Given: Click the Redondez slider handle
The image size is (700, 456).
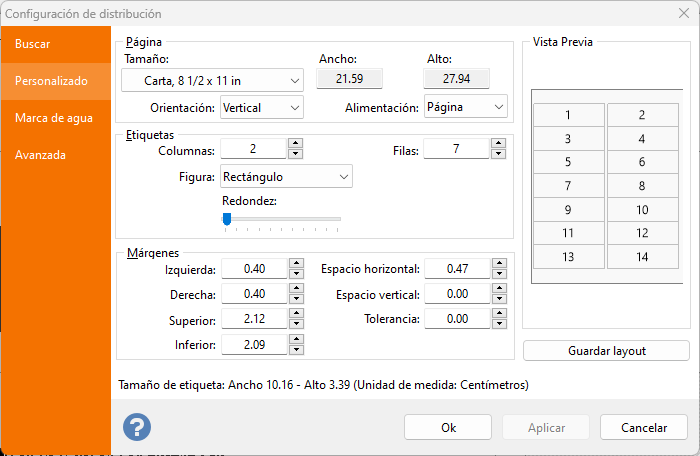Looking at the screenshot, I should [227, 219].
